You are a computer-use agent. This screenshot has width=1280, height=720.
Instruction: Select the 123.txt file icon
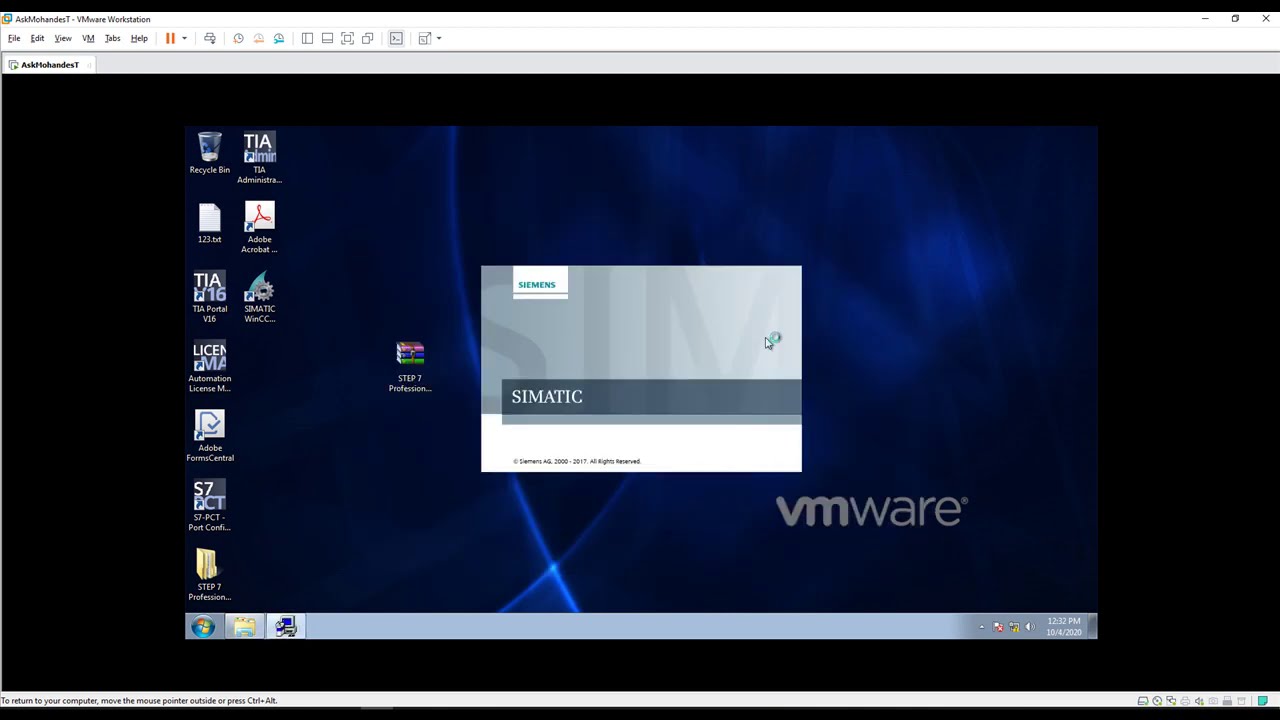(x=209, y=224)
